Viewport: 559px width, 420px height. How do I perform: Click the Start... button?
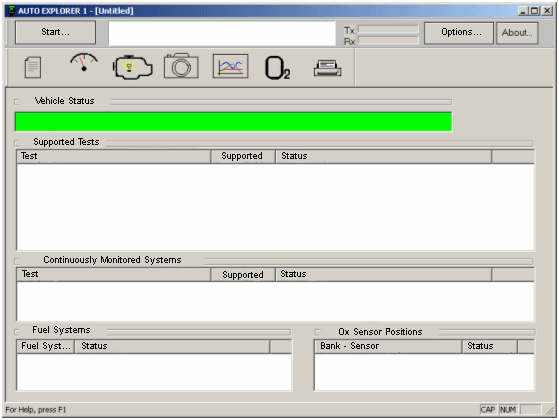55,32
